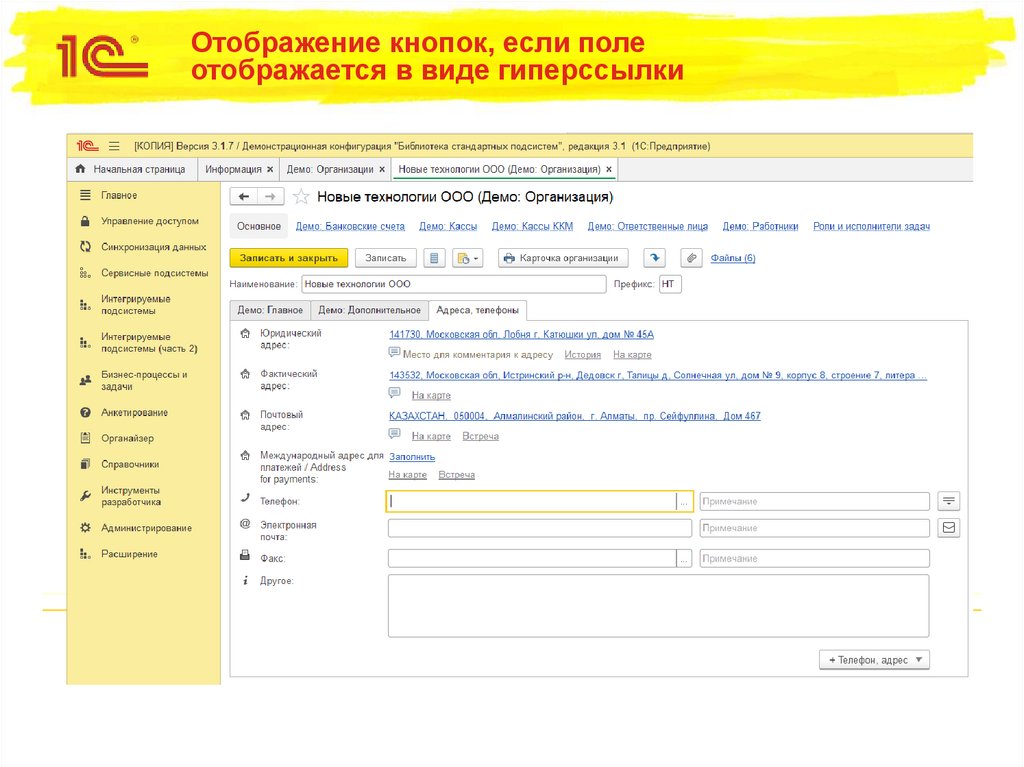The width and height of the screenshot is (1024, 767).
Task: Click the comment icon under Юридический адрес
Action: [394, 354]
